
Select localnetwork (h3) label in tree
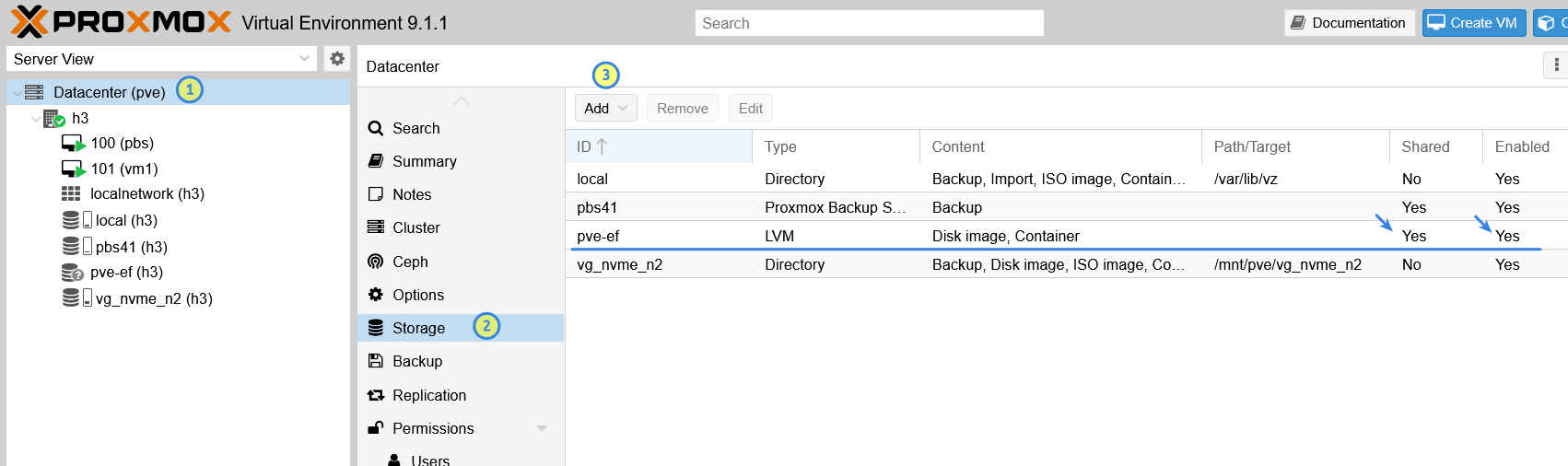147,193
